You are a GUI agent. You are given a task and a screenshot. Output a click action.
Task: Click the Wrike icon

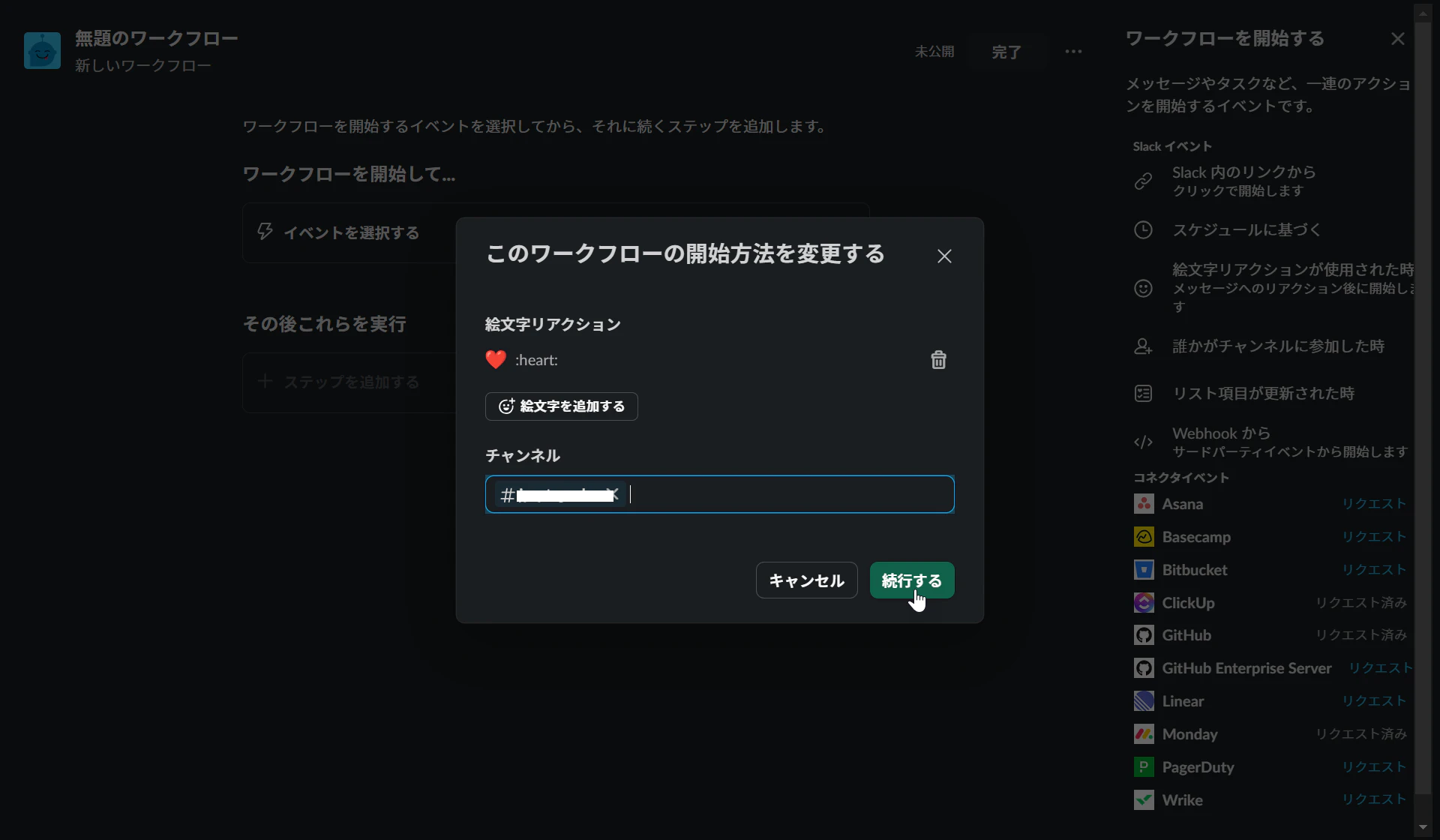[1144, 800]
